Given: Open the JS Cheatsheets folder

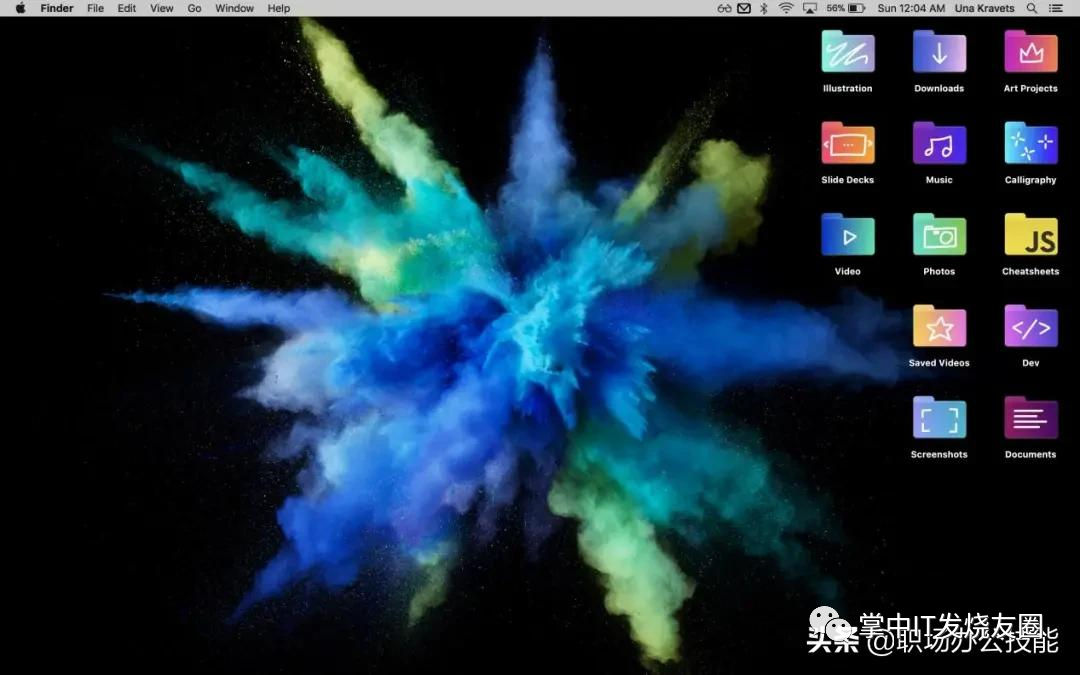Looking at the screenshot, I should [x=1030, y=236].
